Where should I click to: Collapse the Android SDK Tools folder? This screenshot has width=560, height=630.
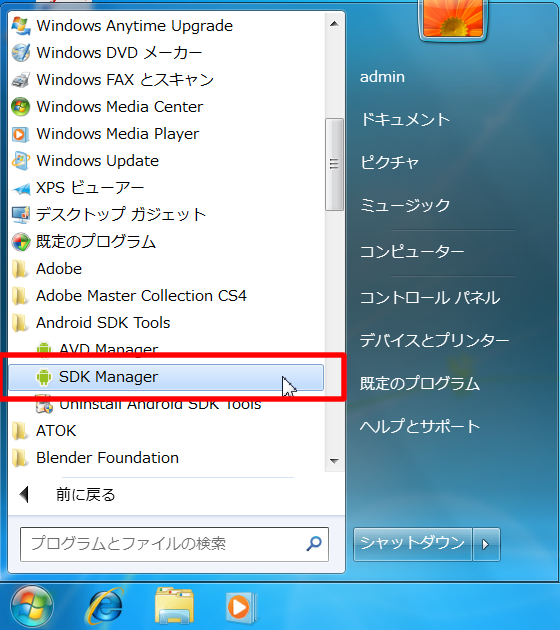point(166,323)
